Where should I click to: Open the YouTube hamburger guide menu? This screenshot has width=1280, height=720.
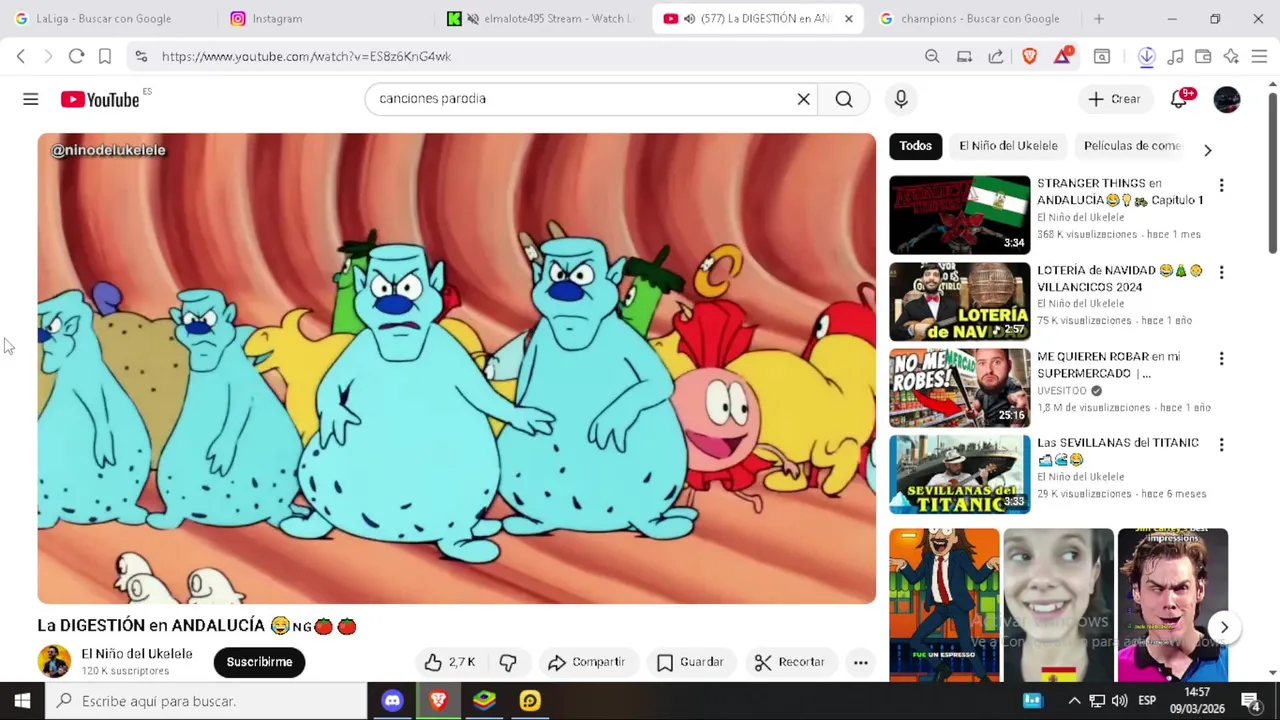tap(31, 99)
